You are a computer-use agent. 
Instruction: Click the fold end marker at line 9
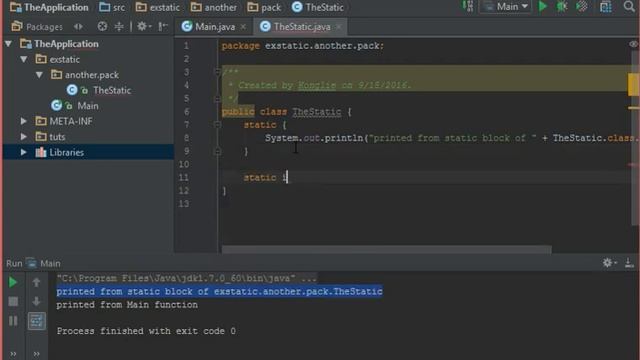tap(218, 151)
